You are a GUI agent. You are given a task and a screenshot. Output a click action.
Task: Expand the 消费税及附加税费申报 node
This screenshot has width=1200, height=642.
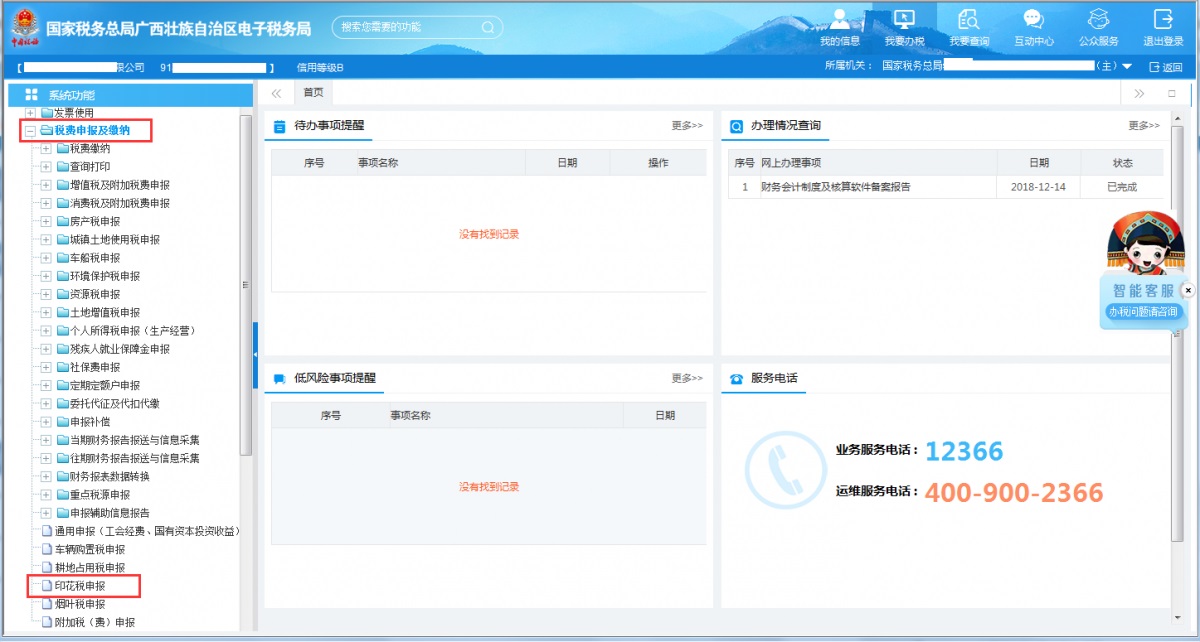tap(46, 203)
